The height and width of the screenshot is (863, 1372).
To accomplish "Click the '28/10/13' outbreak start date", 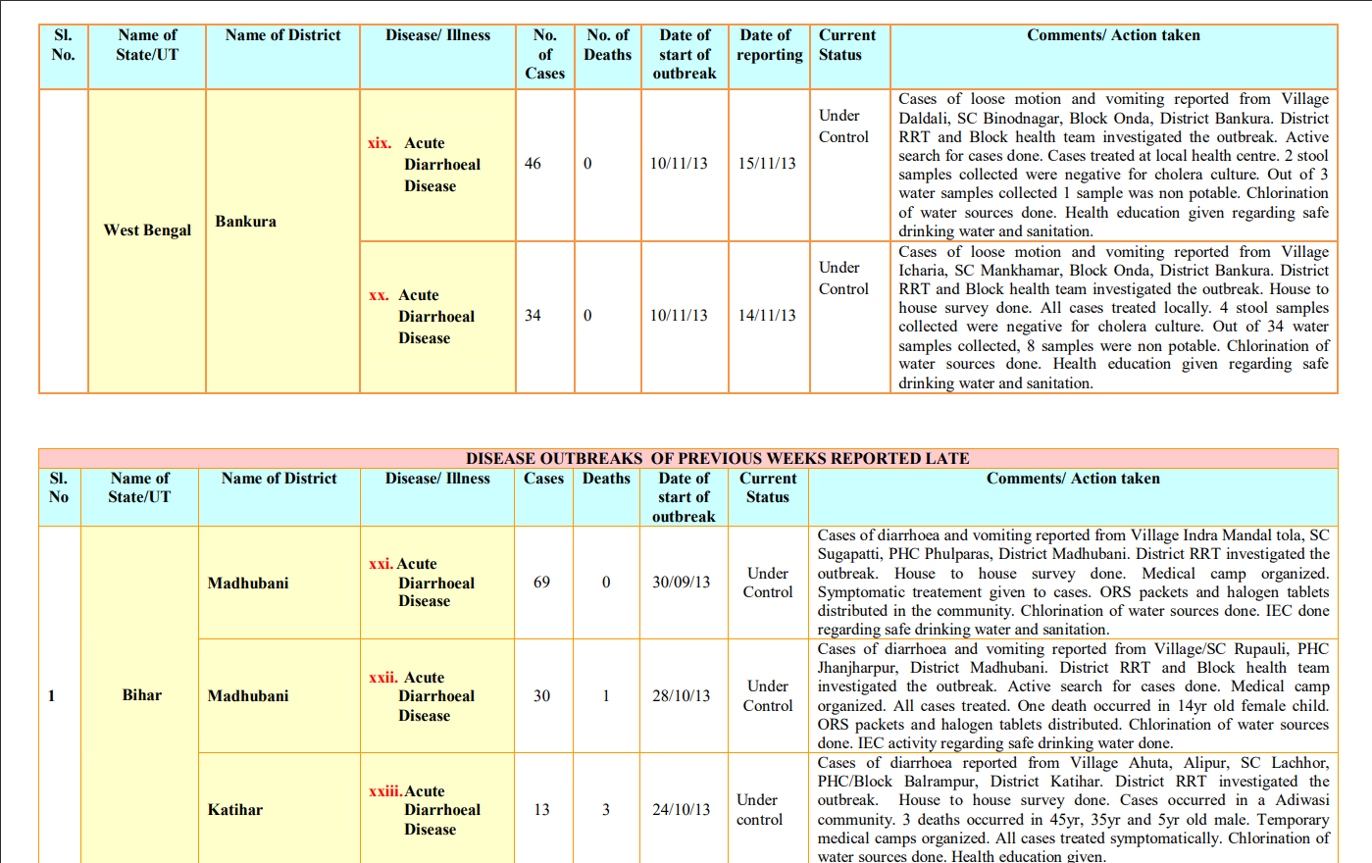I will (x=681, y=695).
